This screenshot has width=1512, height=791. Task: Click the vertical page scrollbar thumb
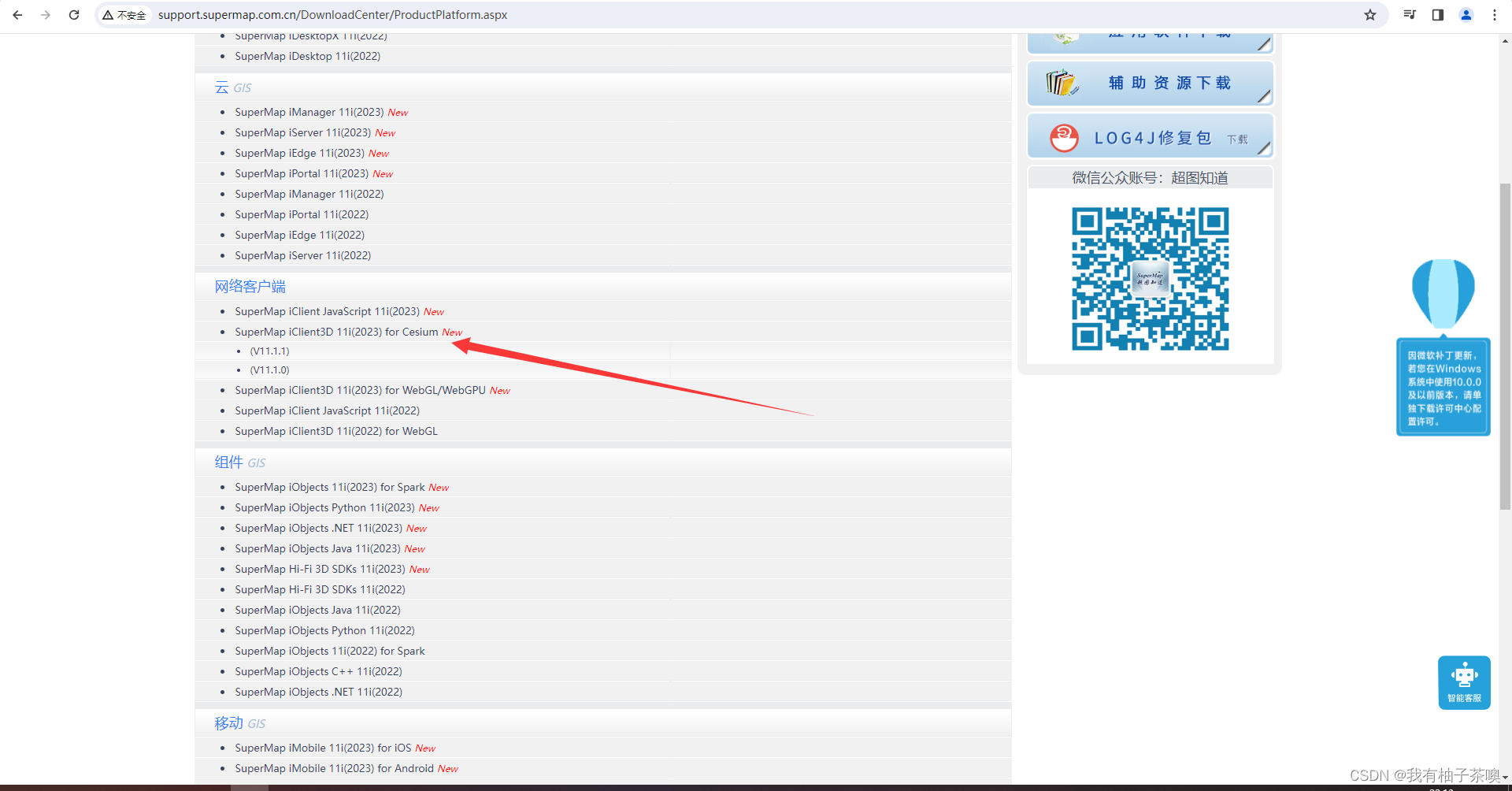[1505, 347]
